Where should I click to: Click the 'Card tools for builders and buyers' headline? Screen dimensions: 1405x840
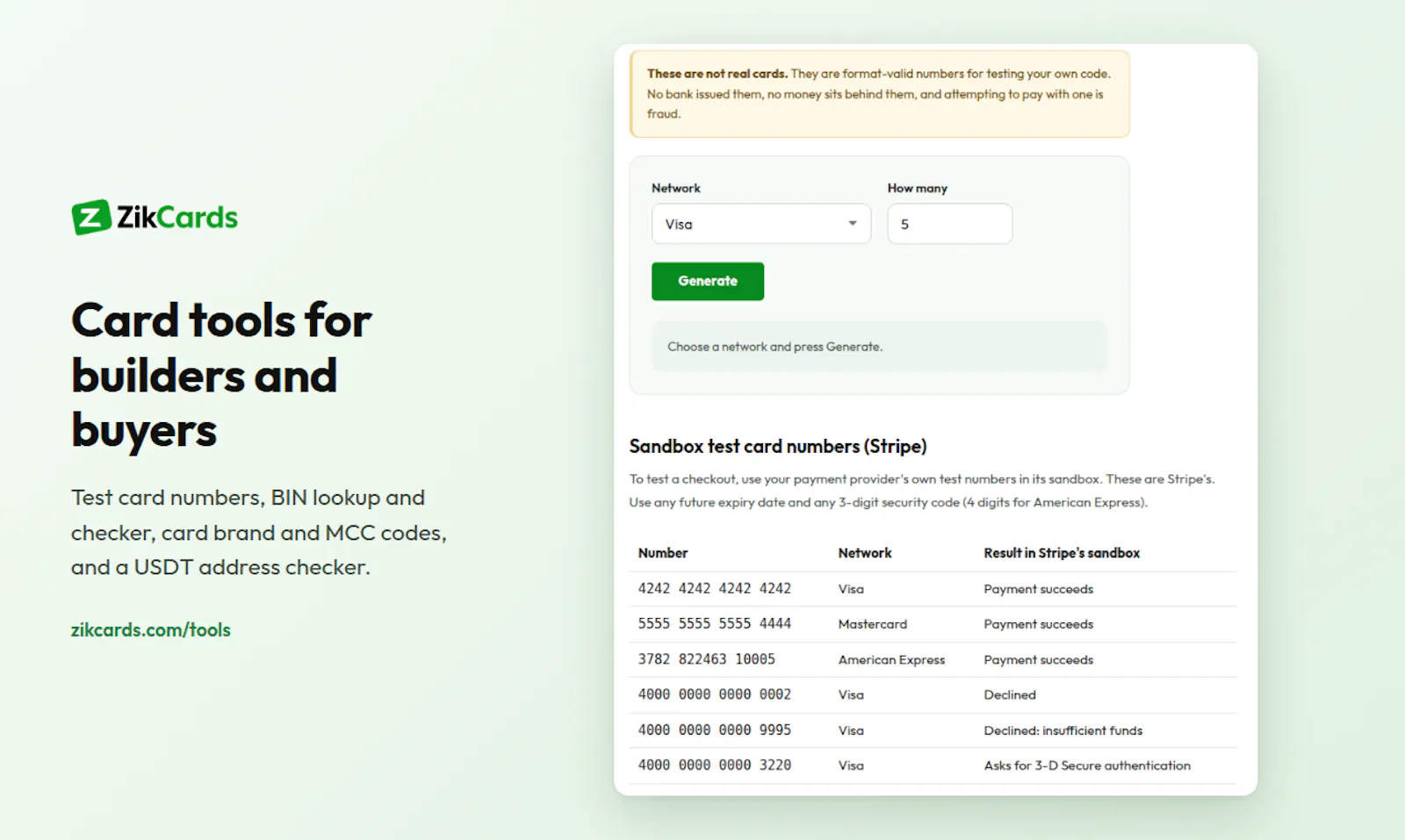[x=222, y=375]
